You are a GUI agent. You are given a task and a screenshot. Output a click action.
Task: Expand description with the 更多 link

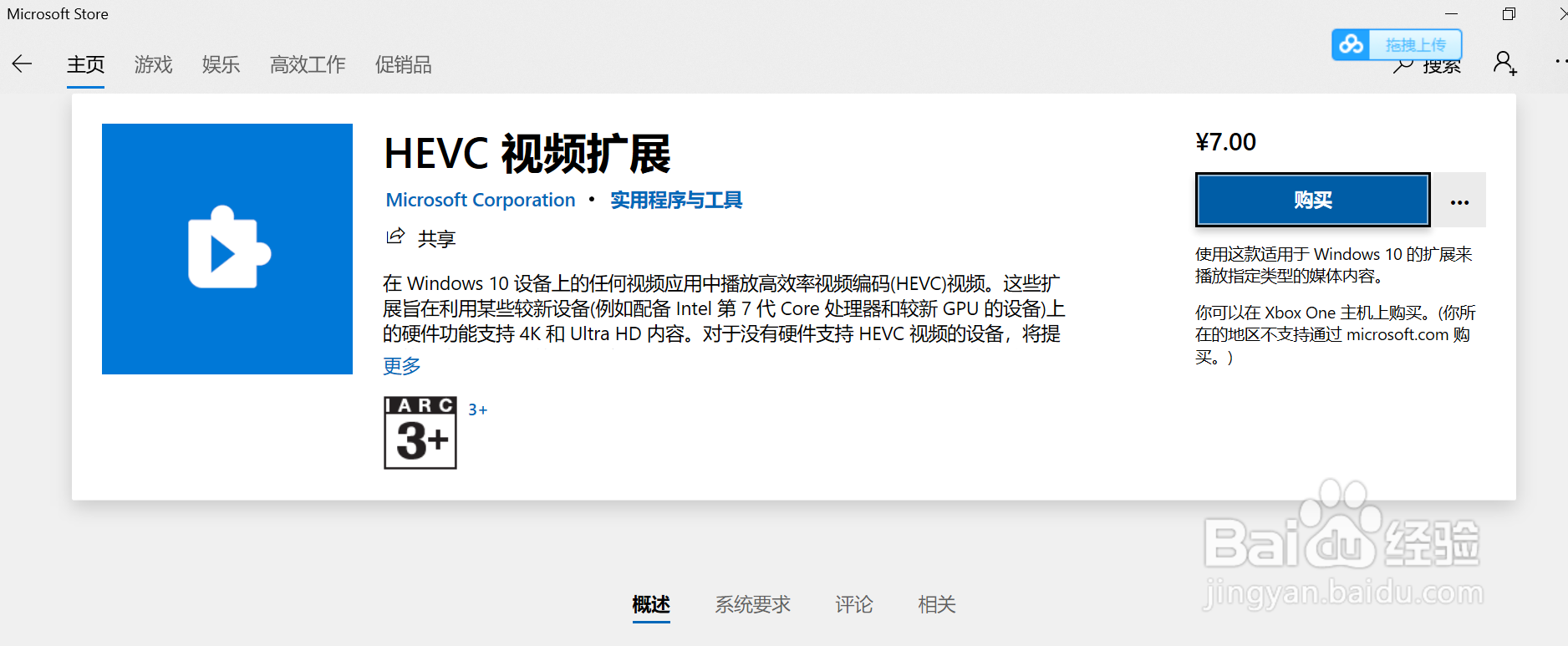click(x=402, y=365)
